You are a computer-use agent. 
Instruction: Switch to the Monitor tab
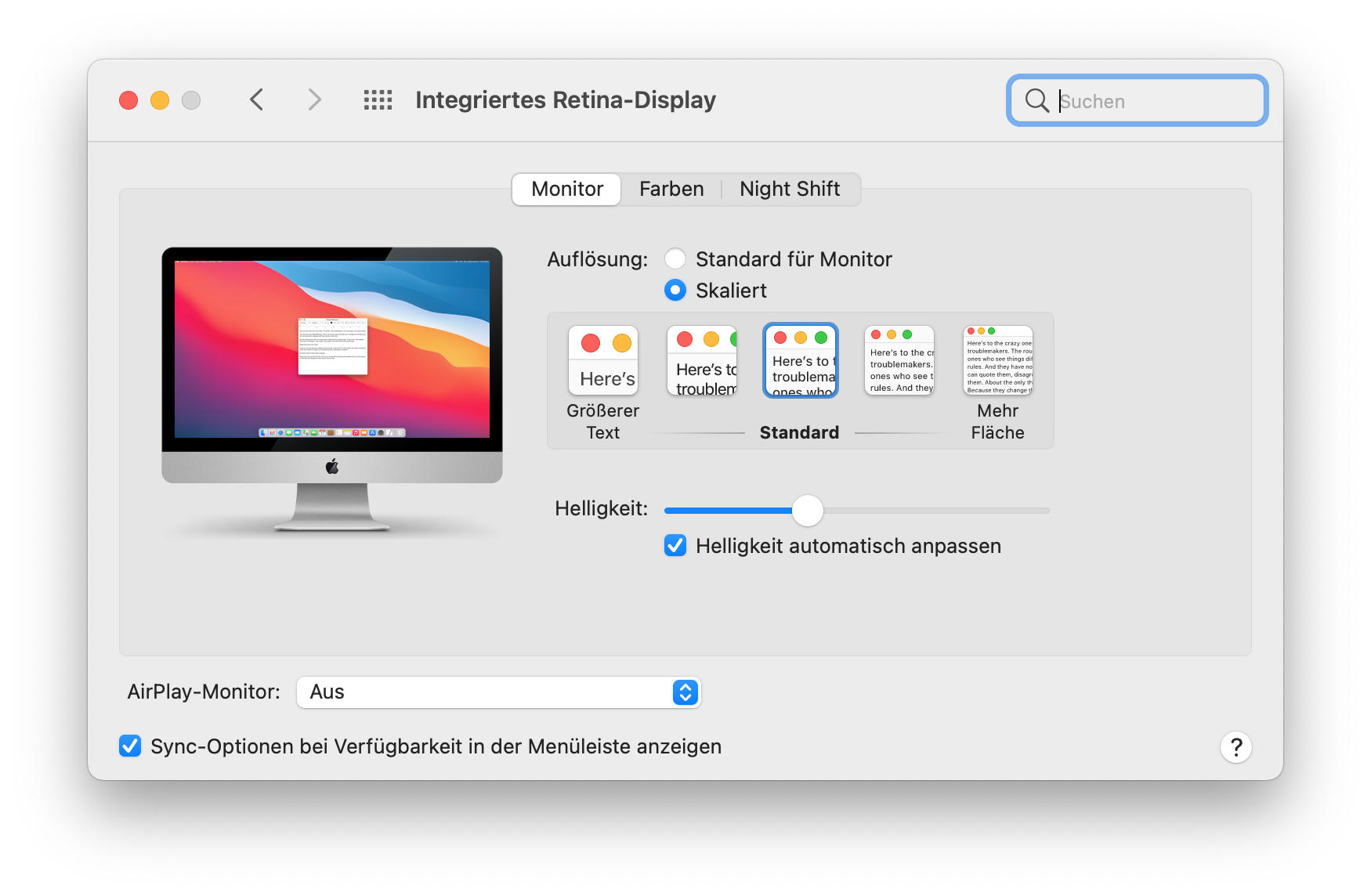click(x=566, y=189)
